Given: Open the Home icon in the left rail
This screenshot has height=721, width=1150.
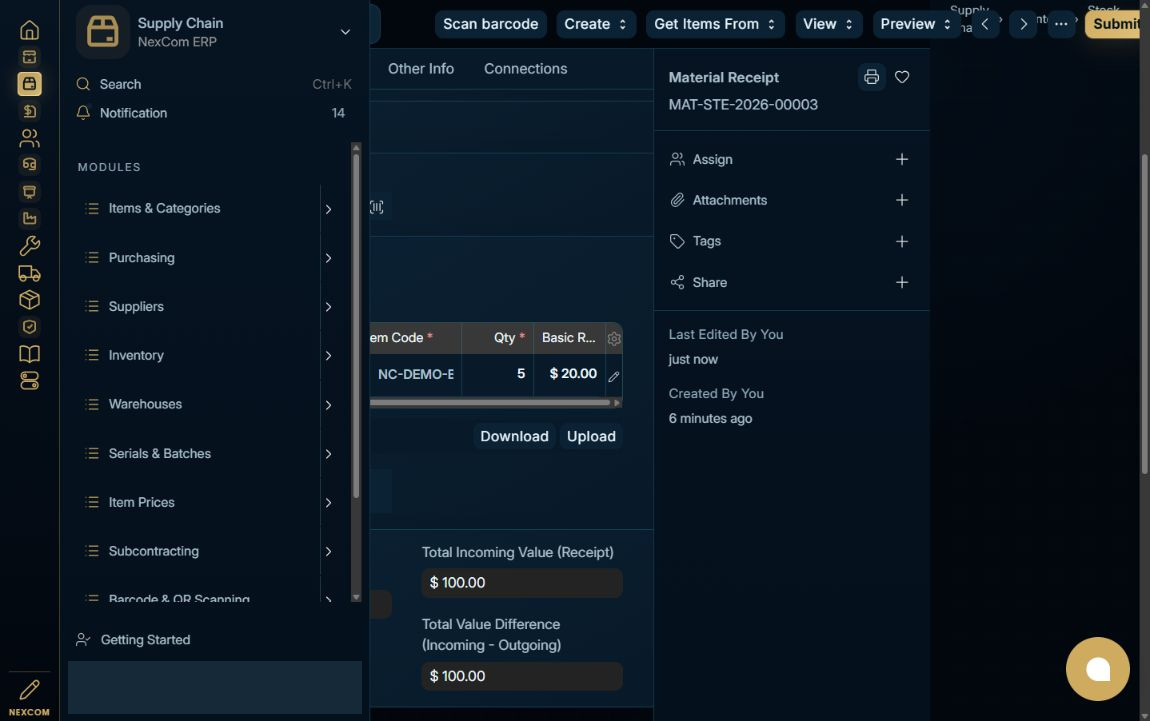Looking at the screenshot, I should (x=29, y=30).
